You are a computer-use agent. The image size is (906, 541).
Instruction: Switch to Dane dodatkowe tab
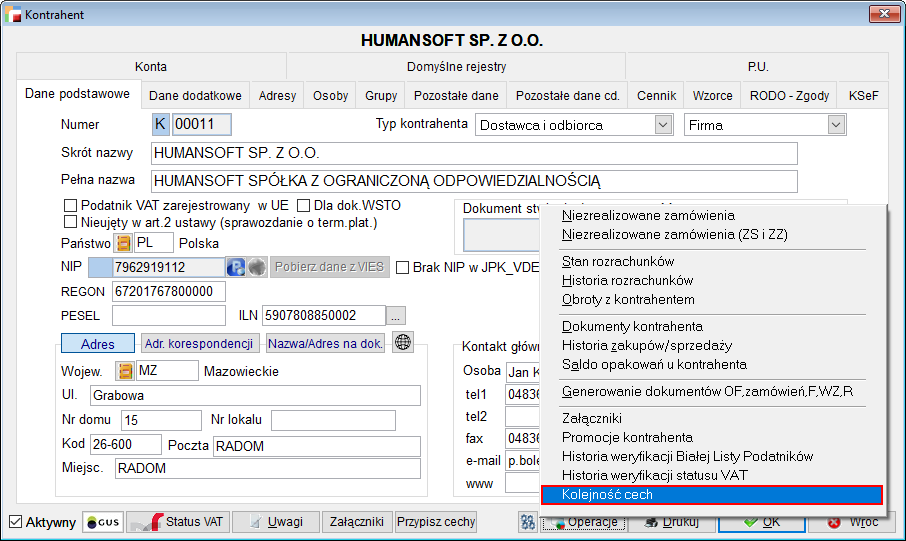(x=195, y=95)
